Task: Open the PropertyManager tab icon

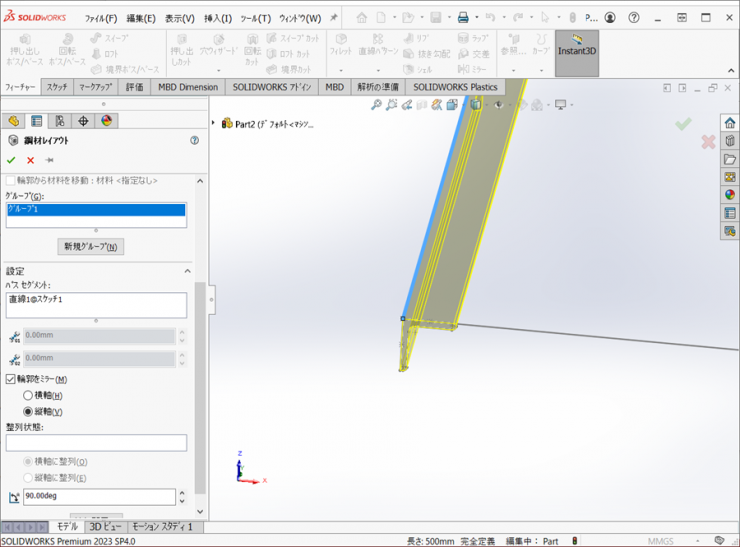Action: coord(37,121)
